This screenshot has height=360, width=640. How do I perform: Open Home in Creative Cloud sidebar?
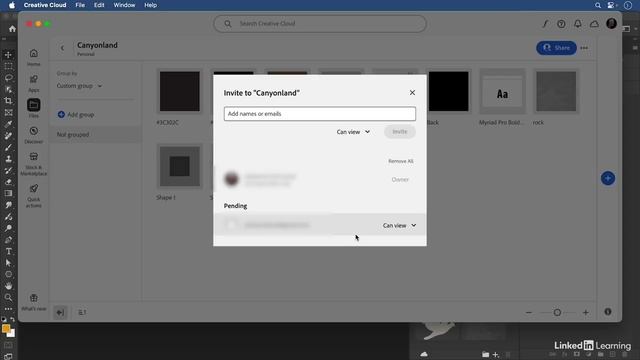(x=33, y=57)
